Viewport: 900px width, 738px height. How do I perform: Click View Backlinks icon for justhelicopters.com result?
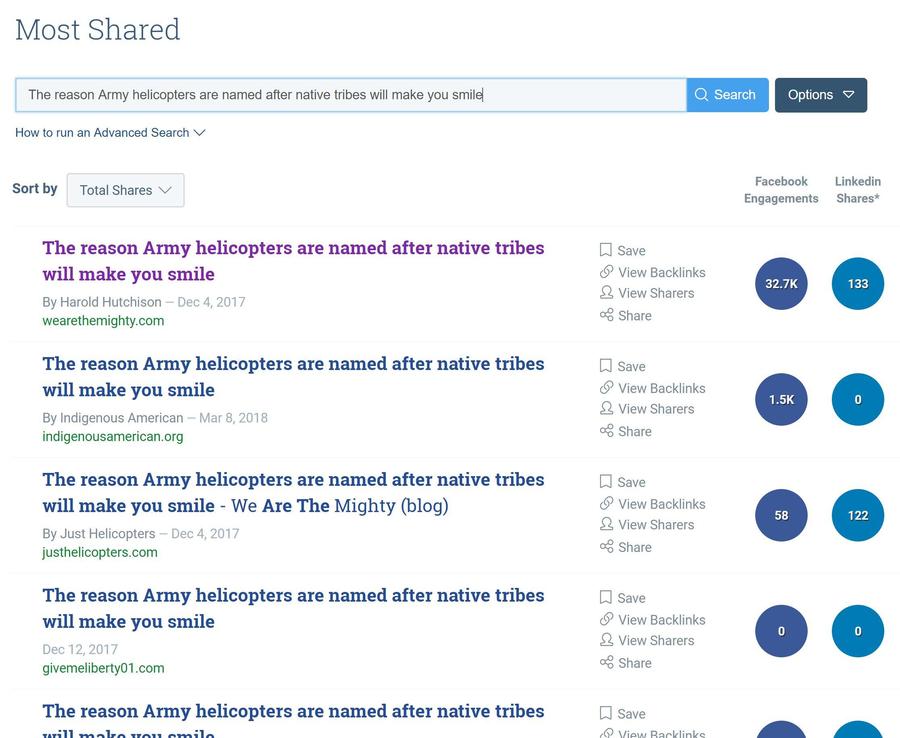coord(606,503)
